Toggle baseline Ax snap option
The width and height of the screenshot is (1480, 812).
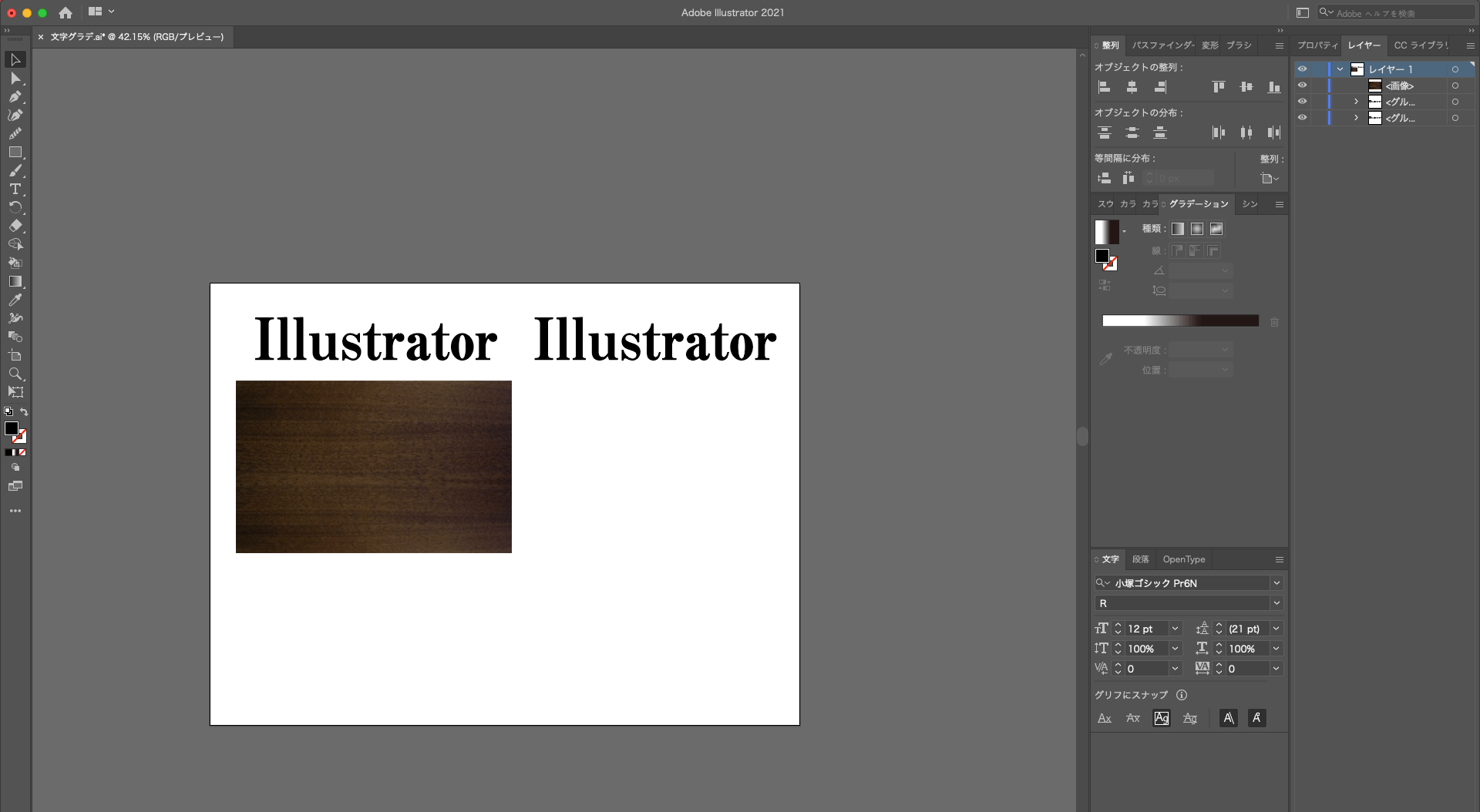coord(1105,718)
